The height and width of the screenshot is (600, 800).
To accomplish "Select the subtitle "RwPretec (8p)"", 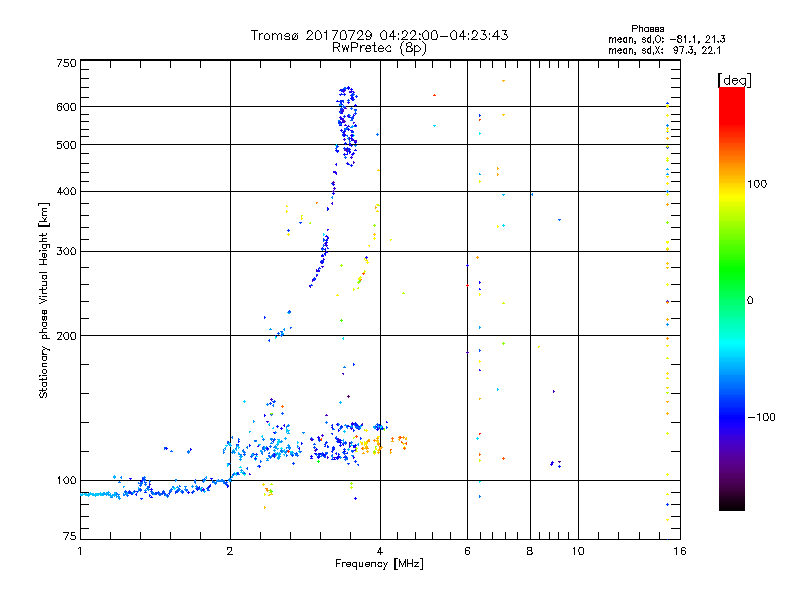I will coord(379,48).
